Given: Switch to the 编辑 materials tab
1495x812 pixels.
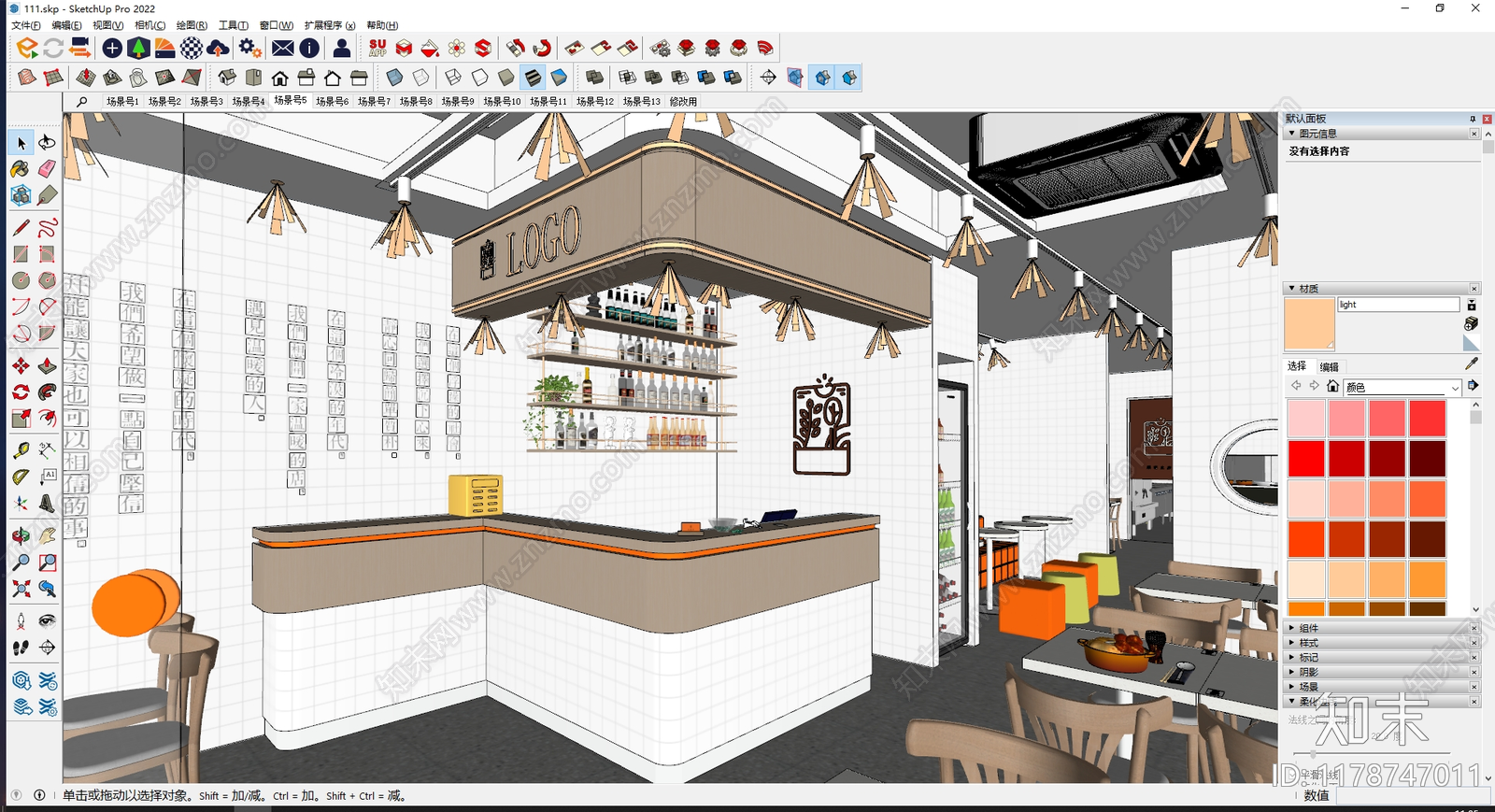Looking at the screenshot, I should (1329, 366).
